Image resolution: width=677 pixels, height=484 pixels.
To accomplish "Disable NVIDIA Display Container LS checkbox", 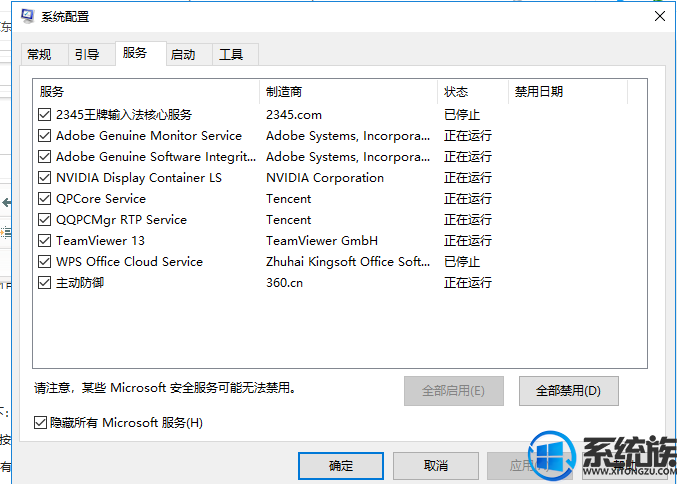I will [44, 177].
